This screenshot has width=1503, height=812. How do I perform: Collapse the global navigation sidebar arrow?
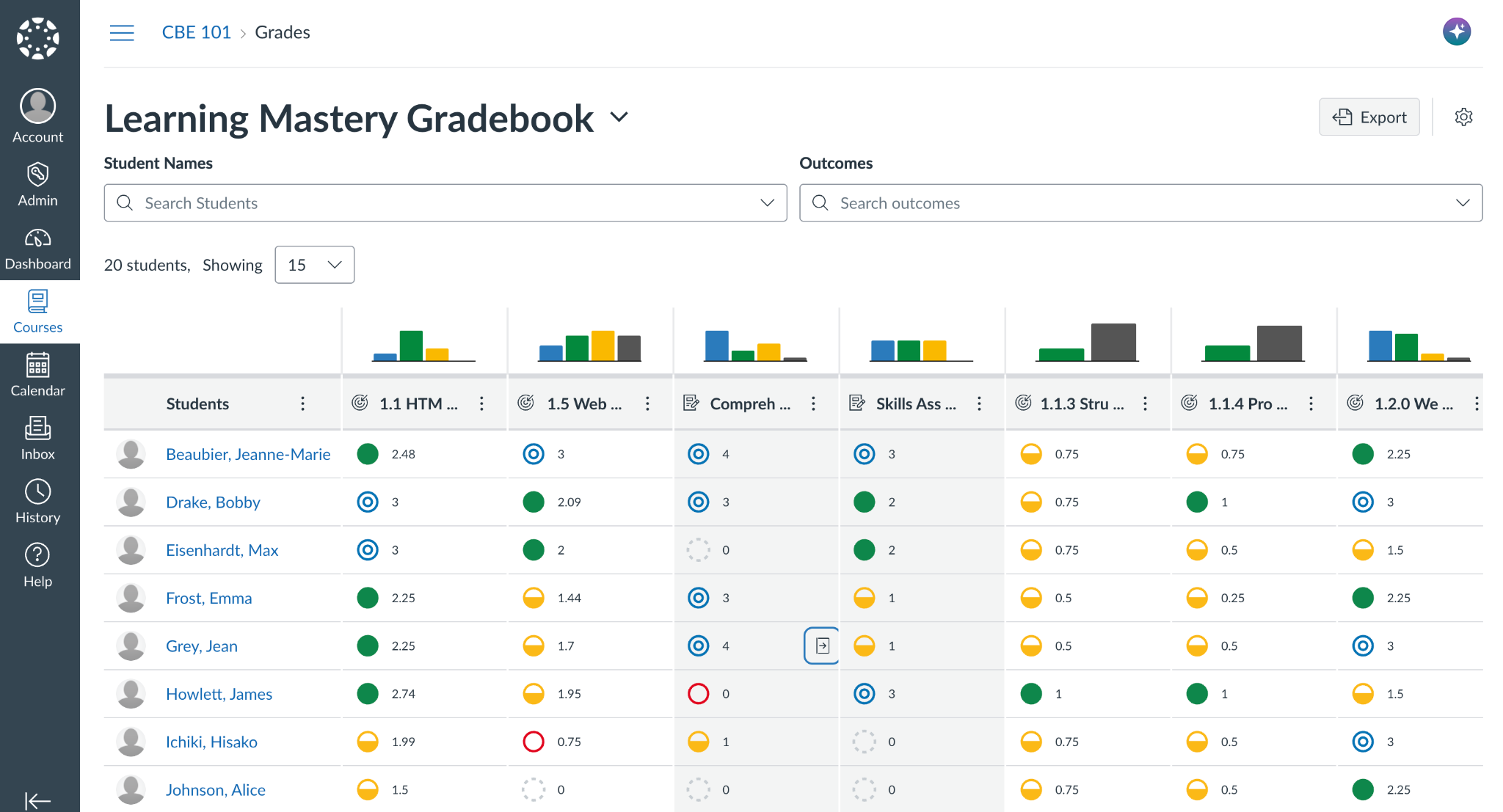[x=37, y=800]
